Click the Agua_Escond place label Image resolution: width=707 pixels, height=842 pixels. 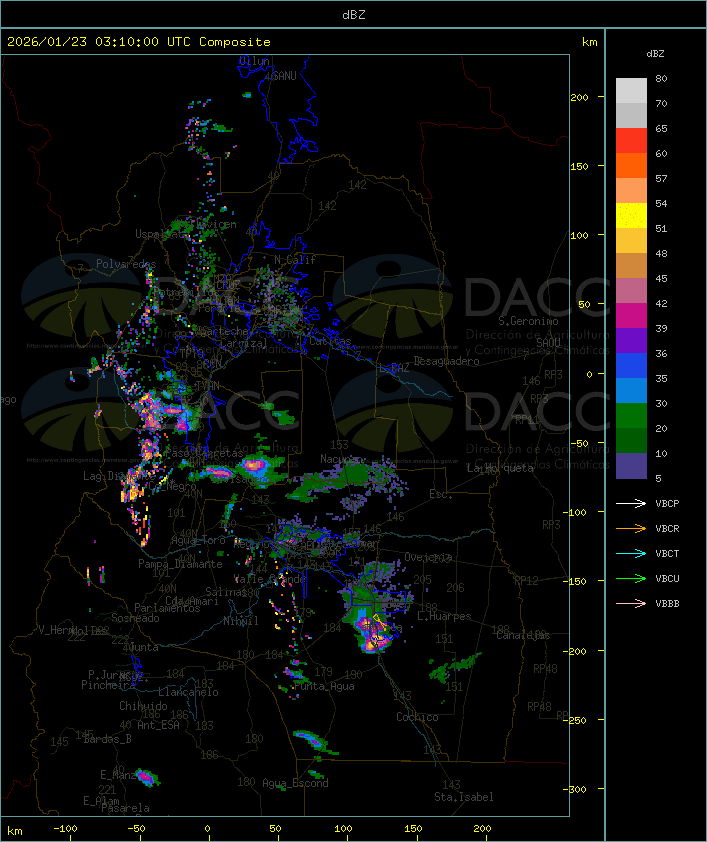(295, 783)
